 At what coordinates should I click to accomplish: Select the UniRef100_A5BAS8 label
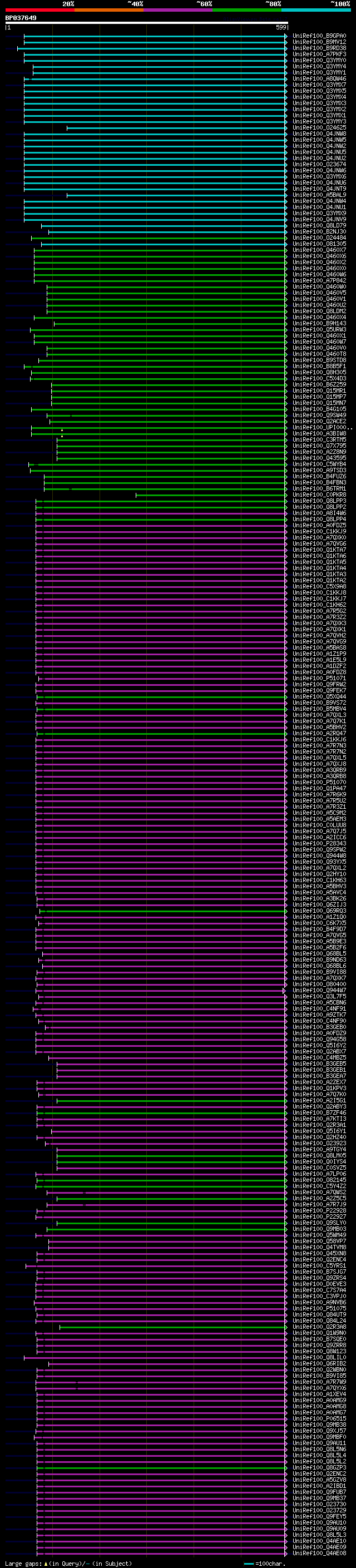[x=319, y=647]
